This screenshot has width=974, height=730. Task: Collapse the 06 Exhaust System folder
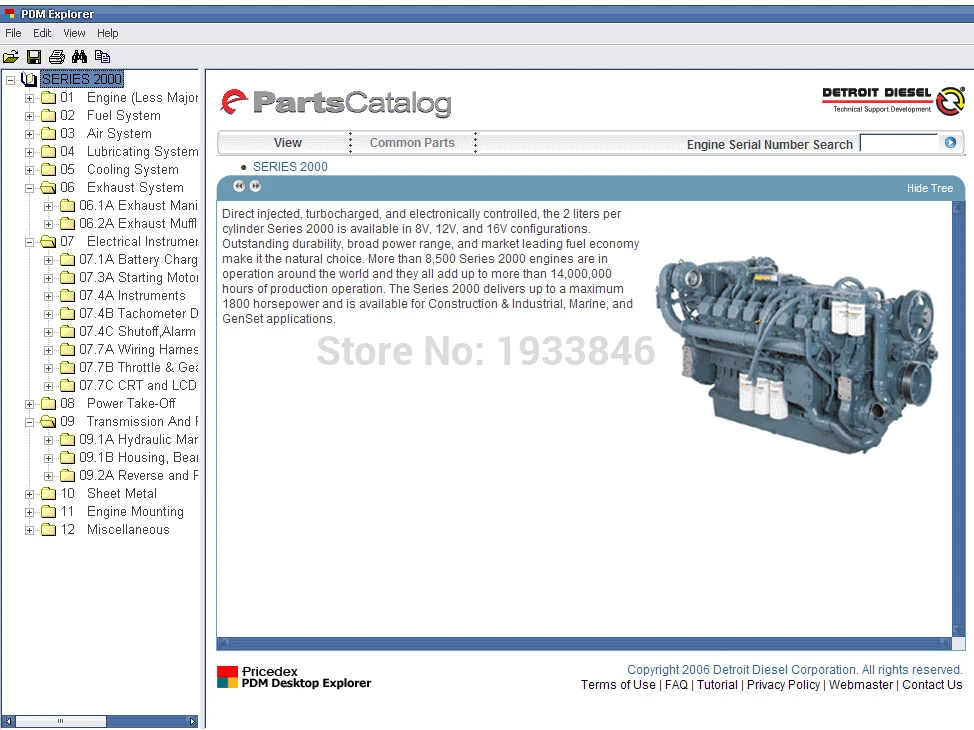[x=29, y=188]
